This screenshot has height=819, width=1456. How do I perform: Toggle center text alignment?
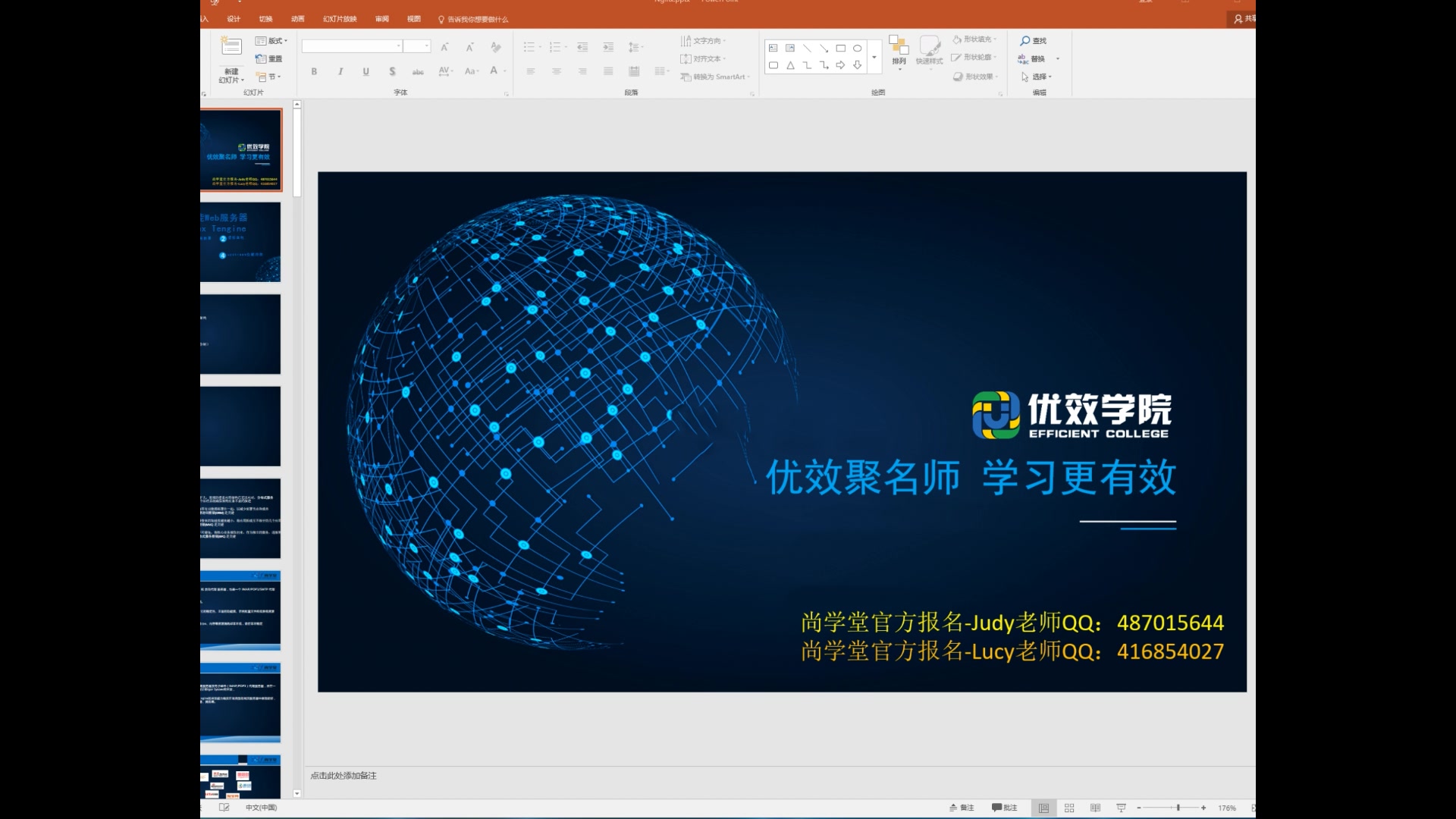(557, 71)
